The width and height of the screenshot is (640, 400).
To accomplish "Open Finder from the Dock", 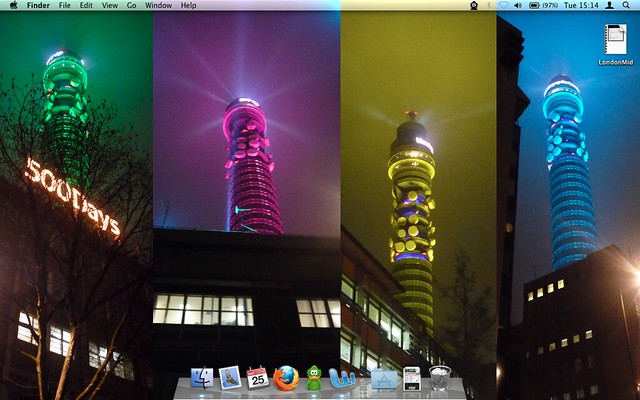I will (x=202, y=378).
